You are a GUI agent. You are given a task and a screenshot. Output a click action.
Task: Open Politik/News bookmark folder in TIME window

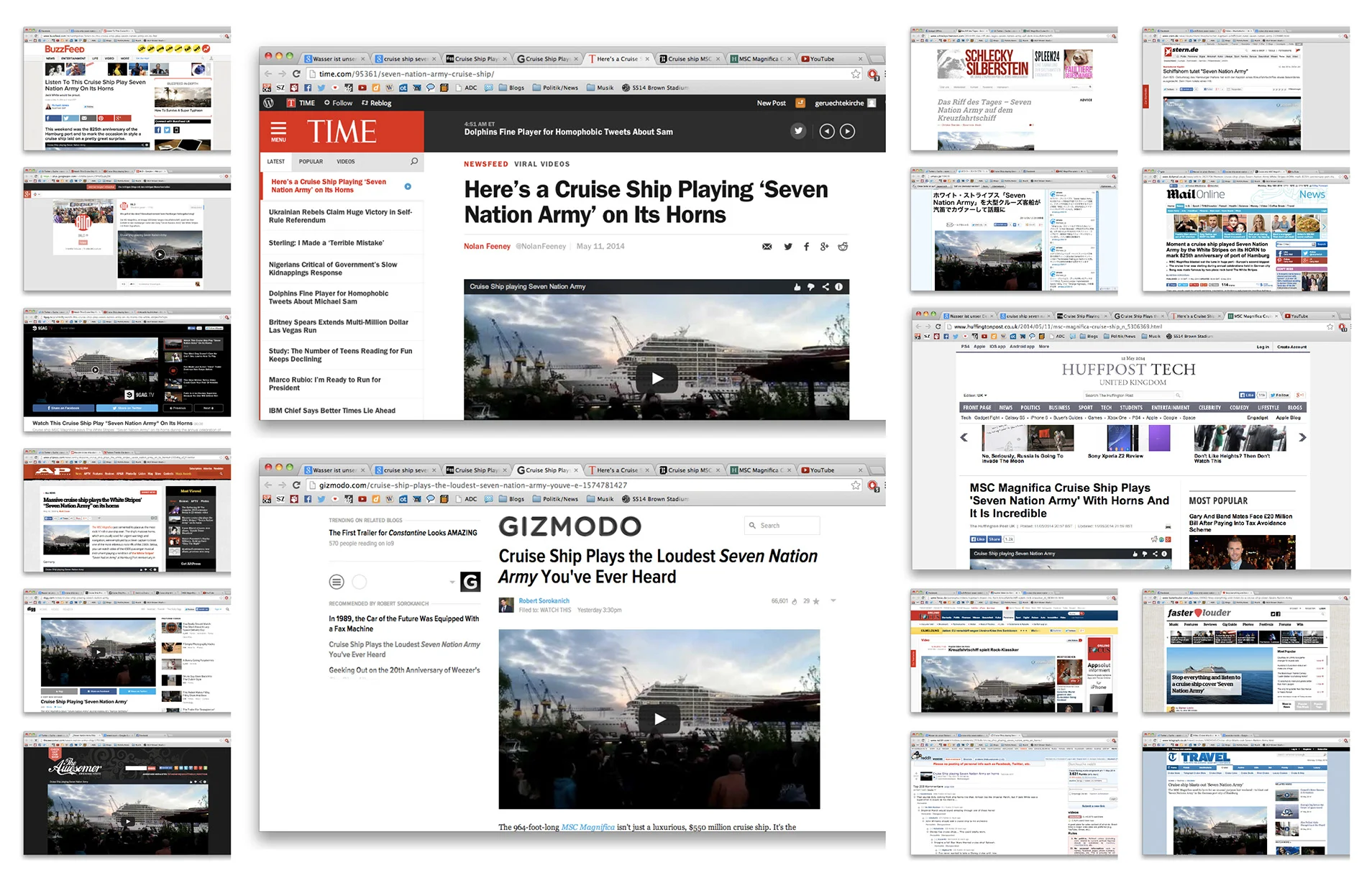(555, 88)
